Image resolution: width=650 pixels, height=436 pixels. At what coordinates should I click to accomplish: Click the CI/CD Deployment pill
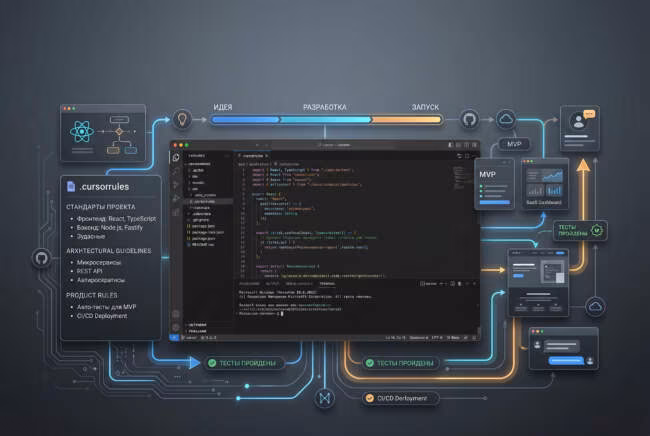pos(400,398)
